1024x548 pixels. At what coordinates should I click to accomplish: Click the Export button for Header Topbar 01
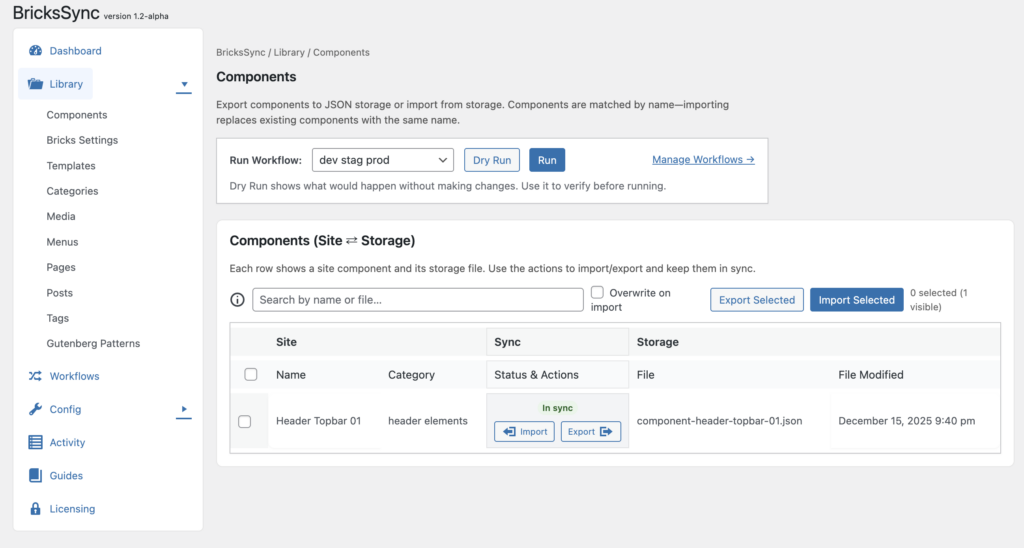pyautogui.click(x=590, y=432)
